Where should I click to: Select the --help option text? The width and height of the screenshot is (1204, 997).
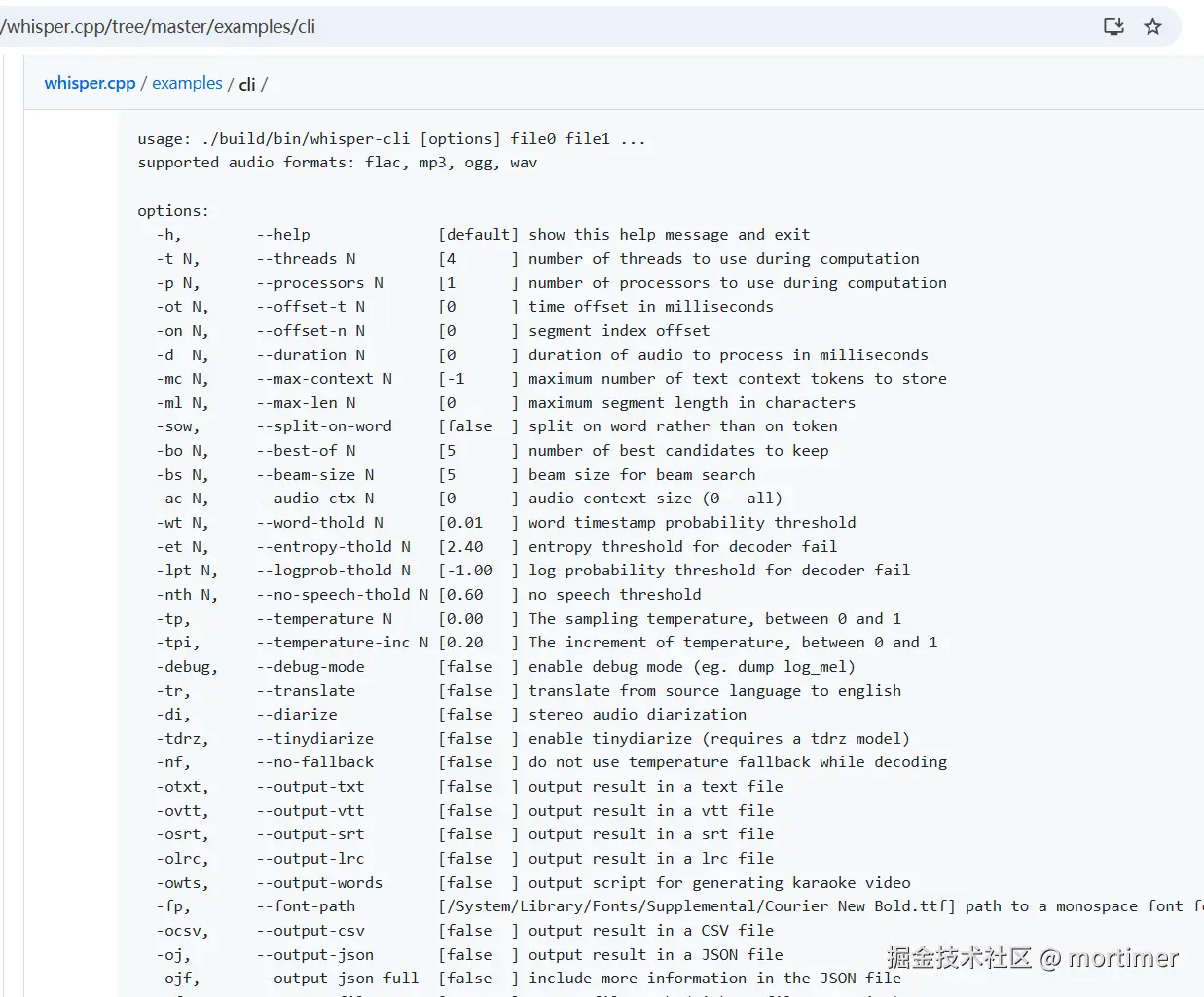click(x=283, y=235)
